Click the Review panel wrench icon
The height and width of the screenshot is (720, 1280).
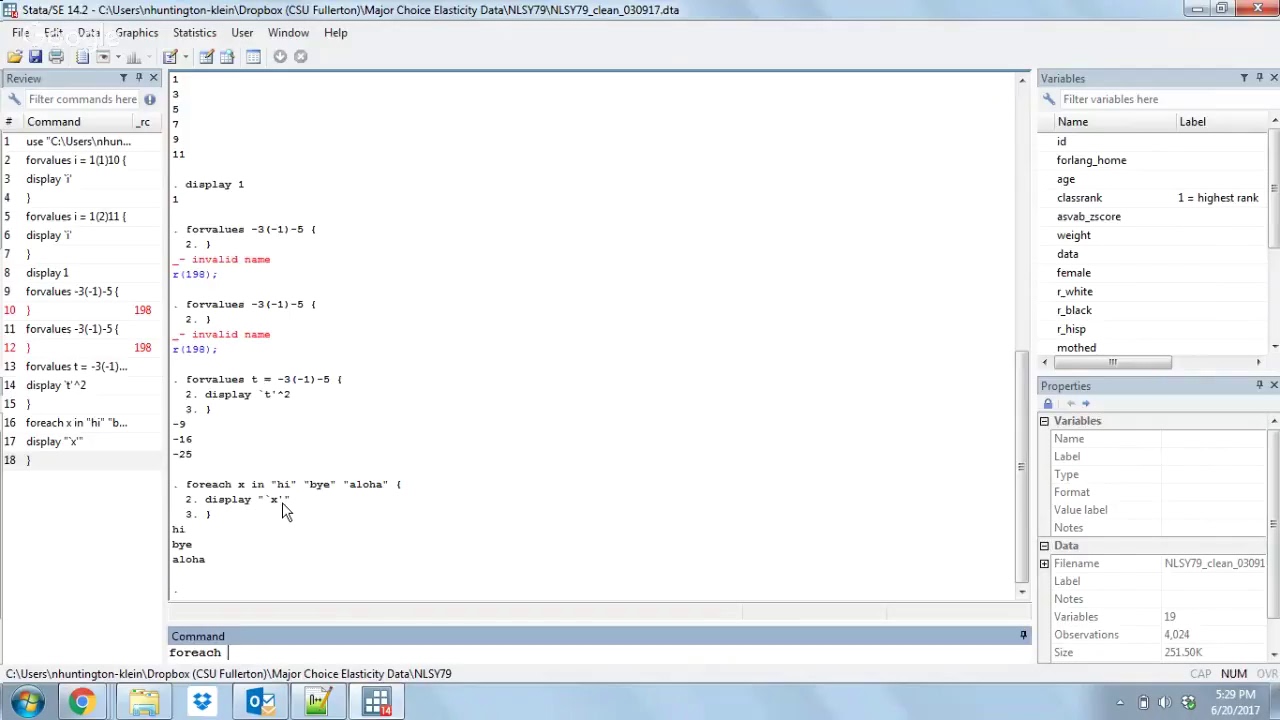(14, 99)
